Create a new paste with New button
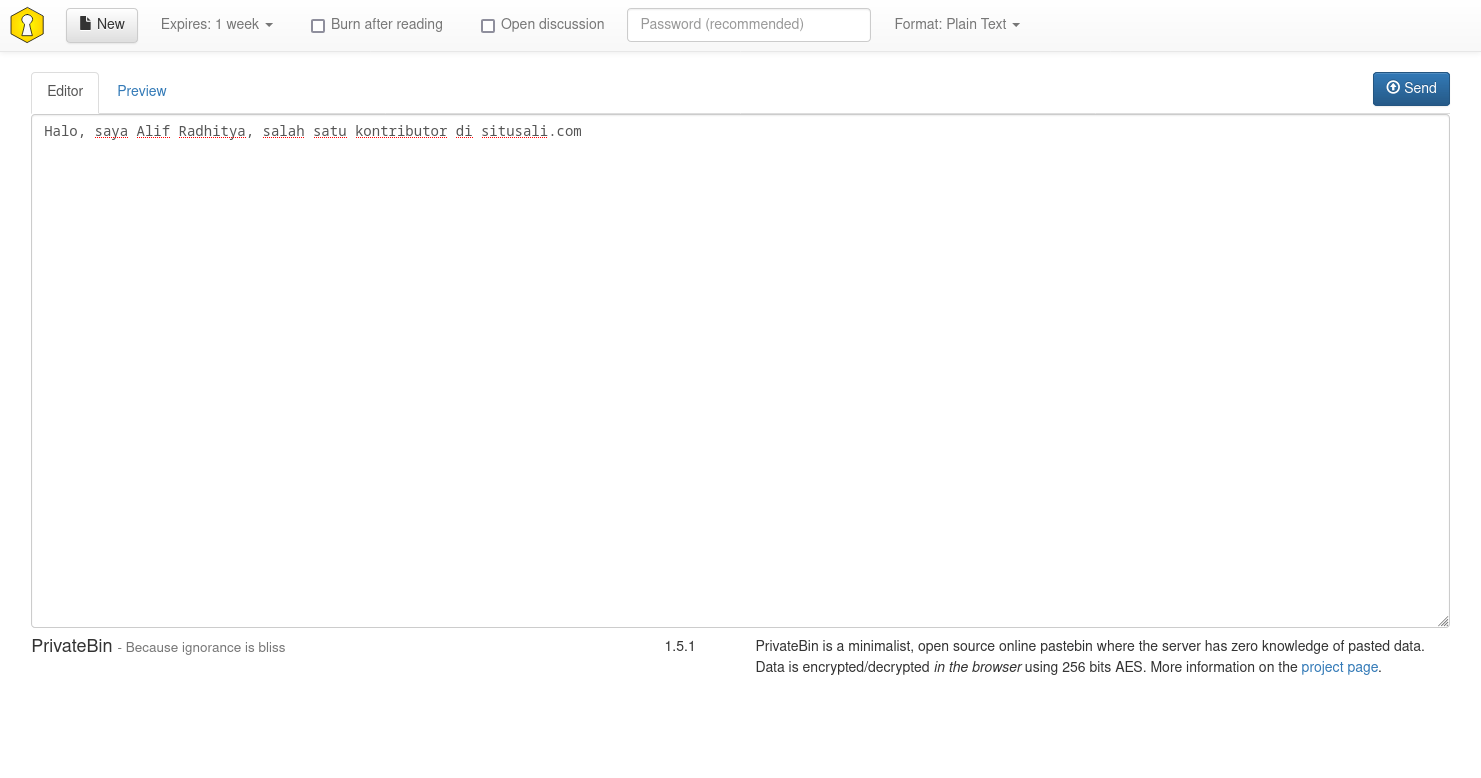This screenshot has width=1481, height=778. click(x=102, y=25)
